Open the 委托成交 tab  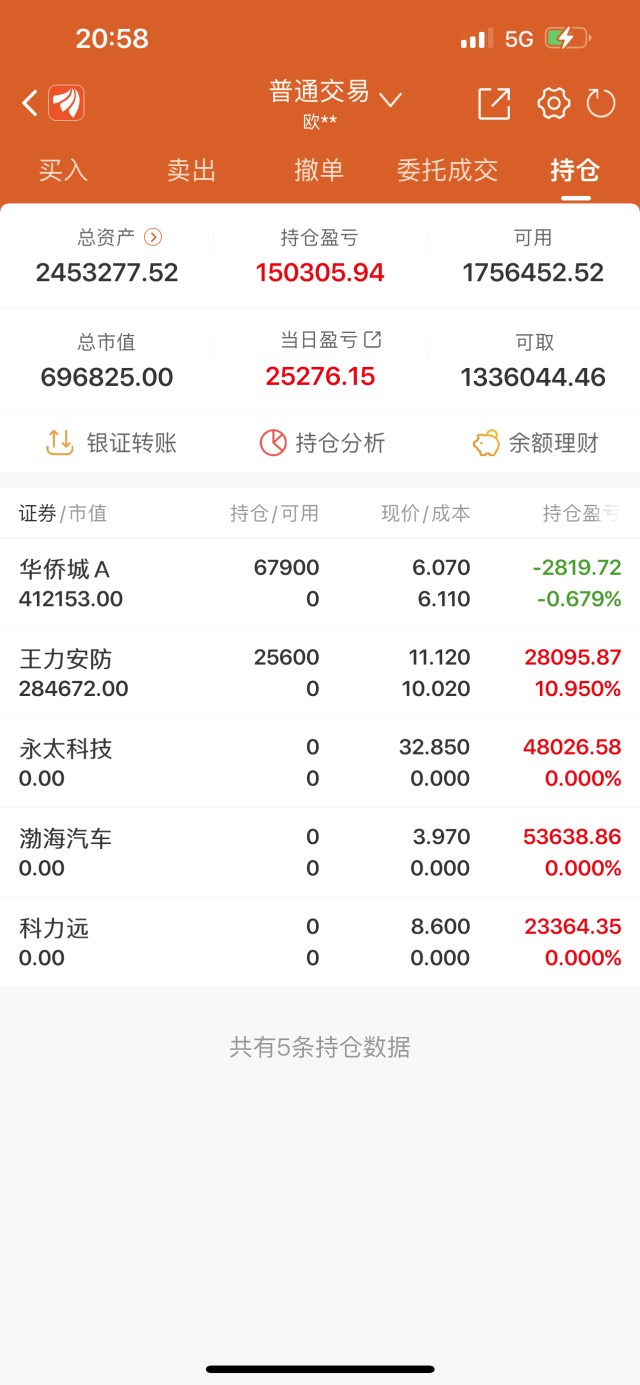point(447,170)
